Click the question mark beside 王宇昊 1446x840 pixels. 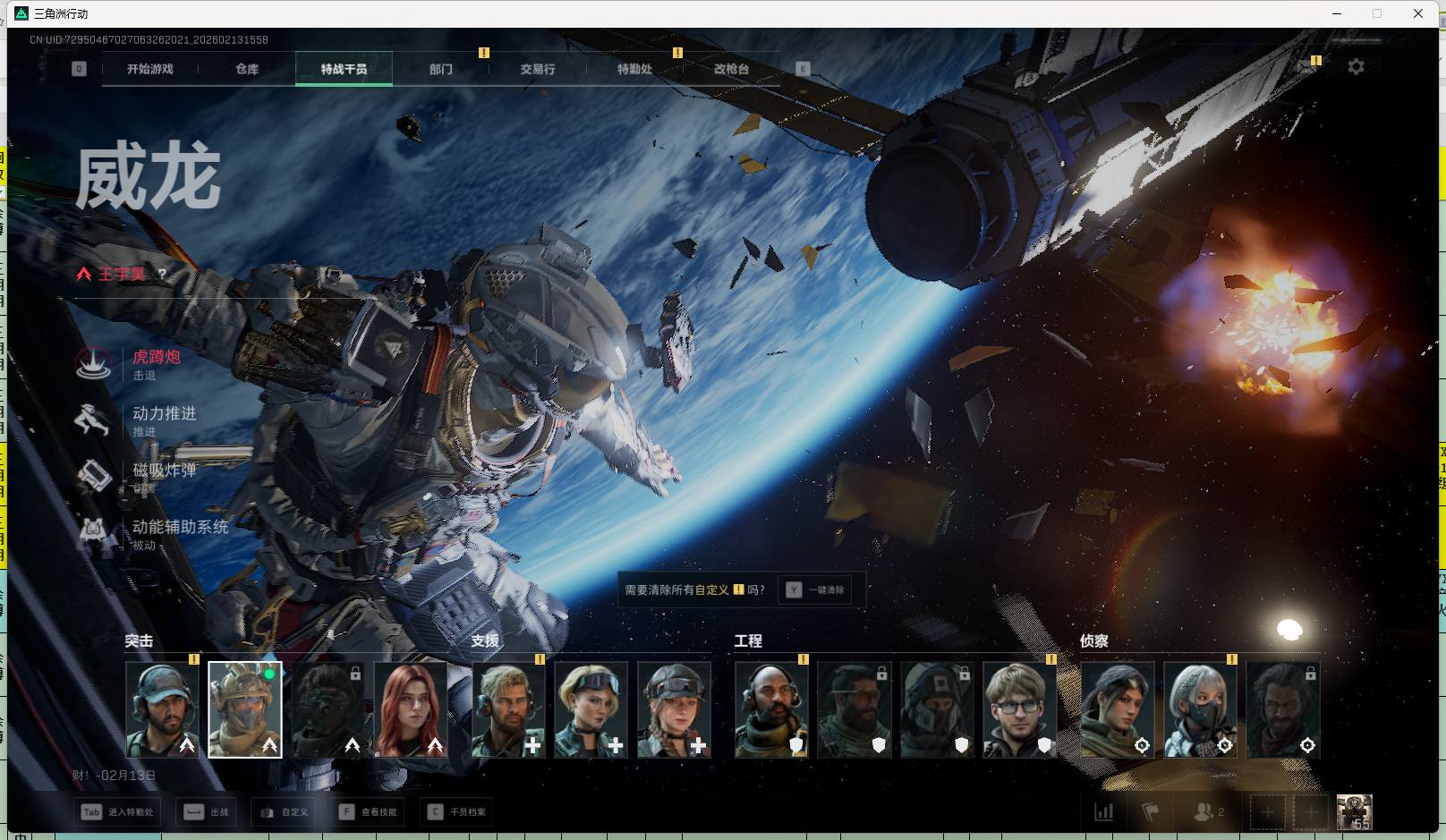click(162, 274)
